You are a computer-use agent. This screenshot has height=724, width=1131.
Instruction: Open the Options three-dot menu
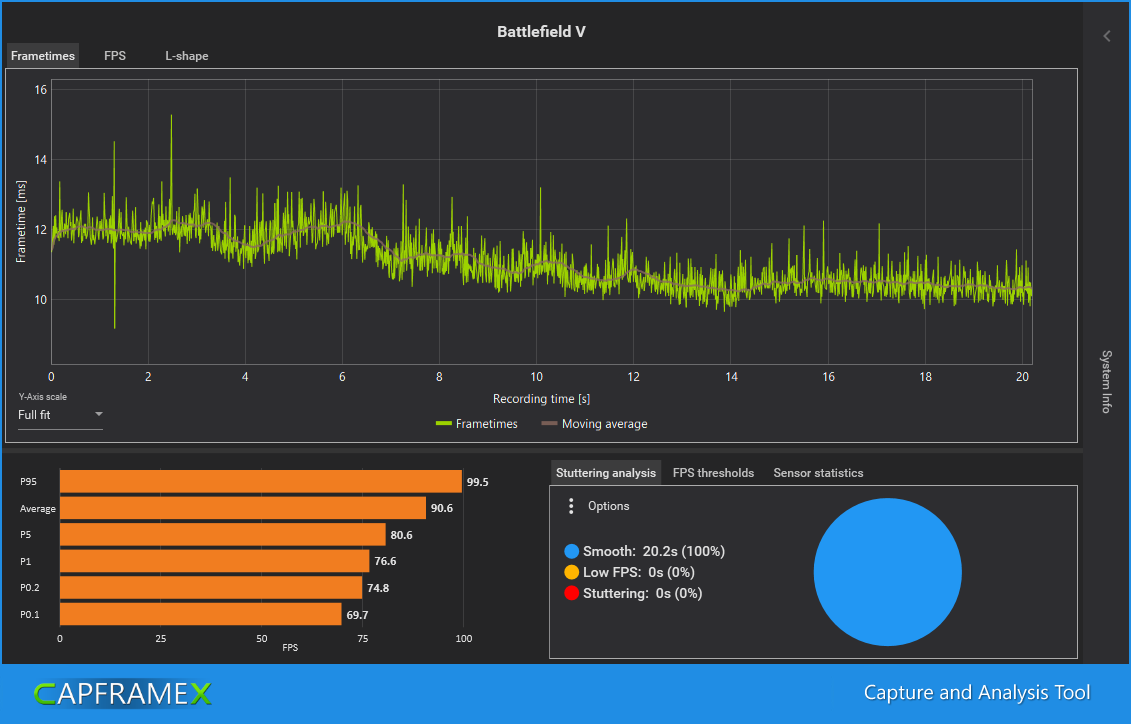tap(571, 506)
